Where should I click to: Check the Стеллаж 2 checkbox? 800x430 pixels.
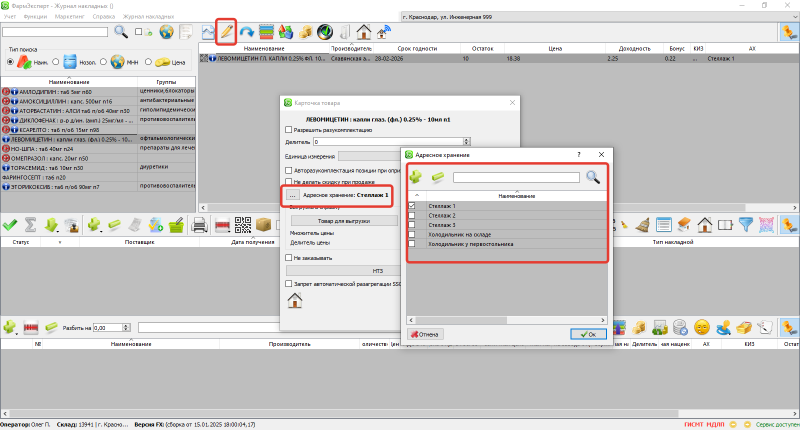point(413,215)
